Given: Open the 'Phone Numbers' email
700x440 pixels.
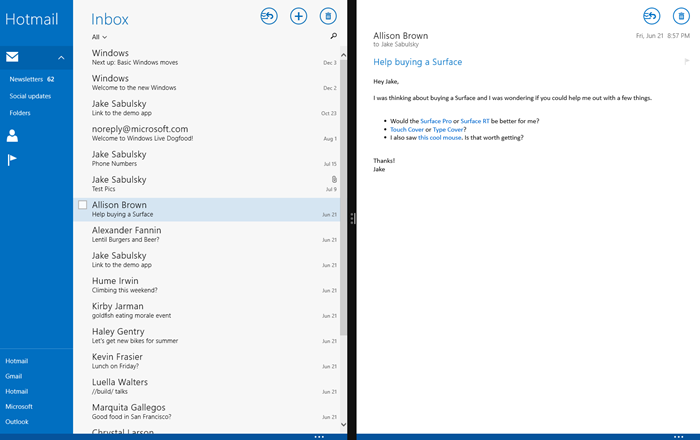Looking at the screenshot, I should click(x=206, y=159).
